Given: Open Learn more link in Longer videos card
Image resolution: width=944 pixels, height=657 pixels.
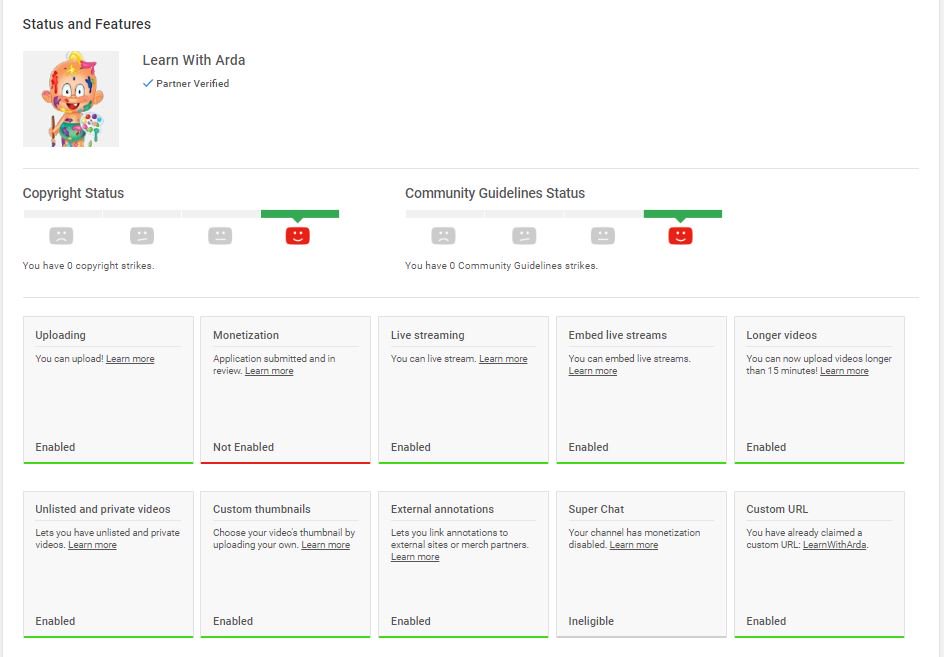Looking at the screenshot, I should [844, 371].
